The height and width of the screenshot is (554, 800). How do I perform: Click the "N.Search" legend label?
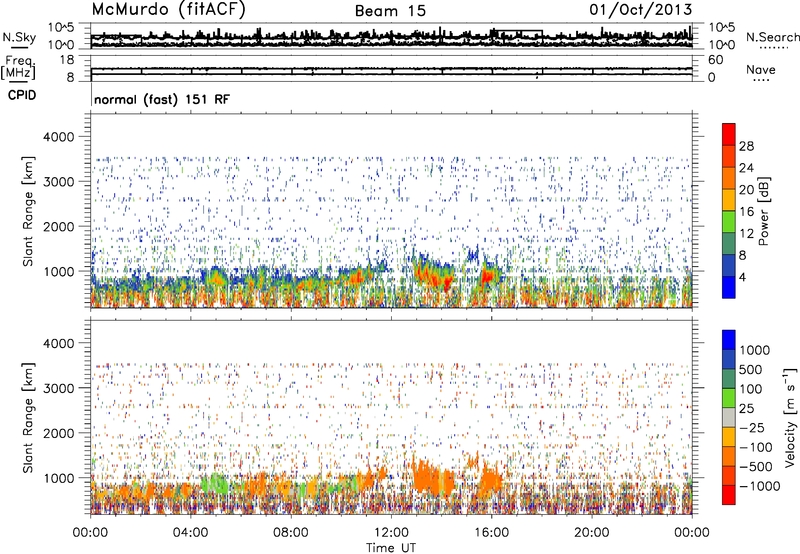pyautogui.click(x=773, y=37)
